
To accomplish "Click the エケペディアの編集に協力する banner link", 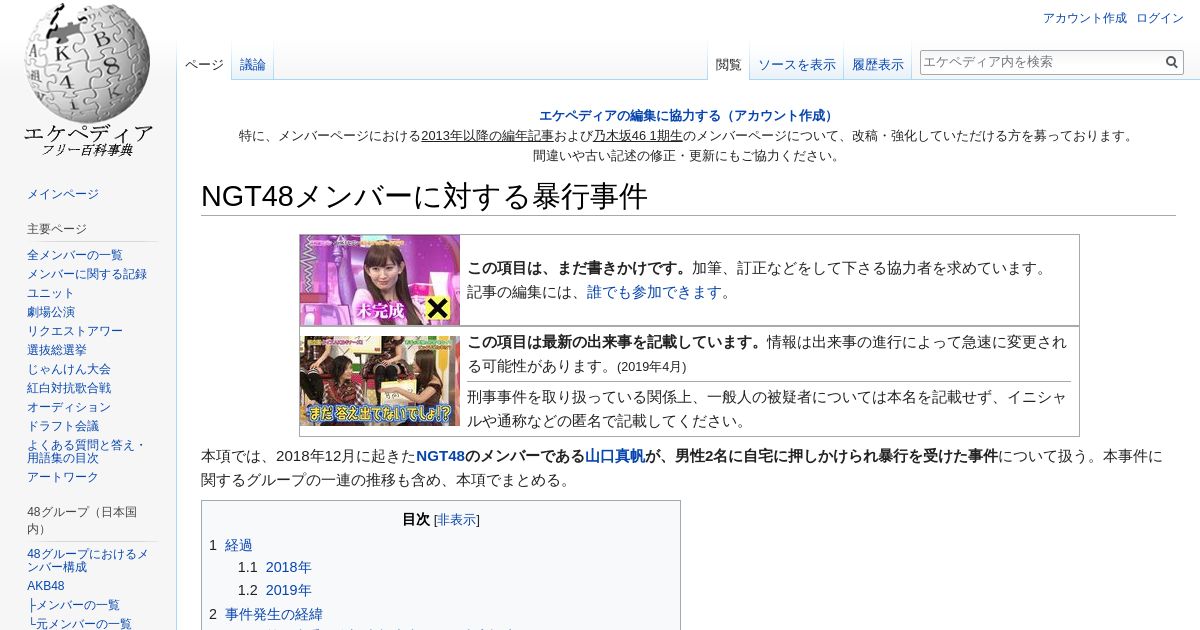I will point(688,116).
